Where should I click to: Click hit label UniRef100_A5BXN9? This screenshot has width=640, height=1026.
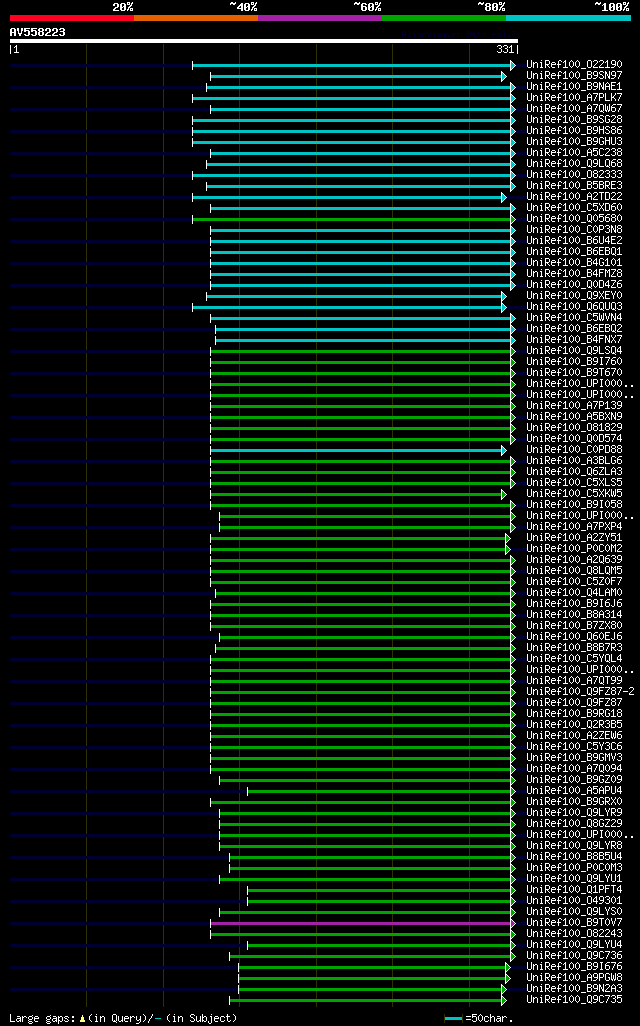574,416
